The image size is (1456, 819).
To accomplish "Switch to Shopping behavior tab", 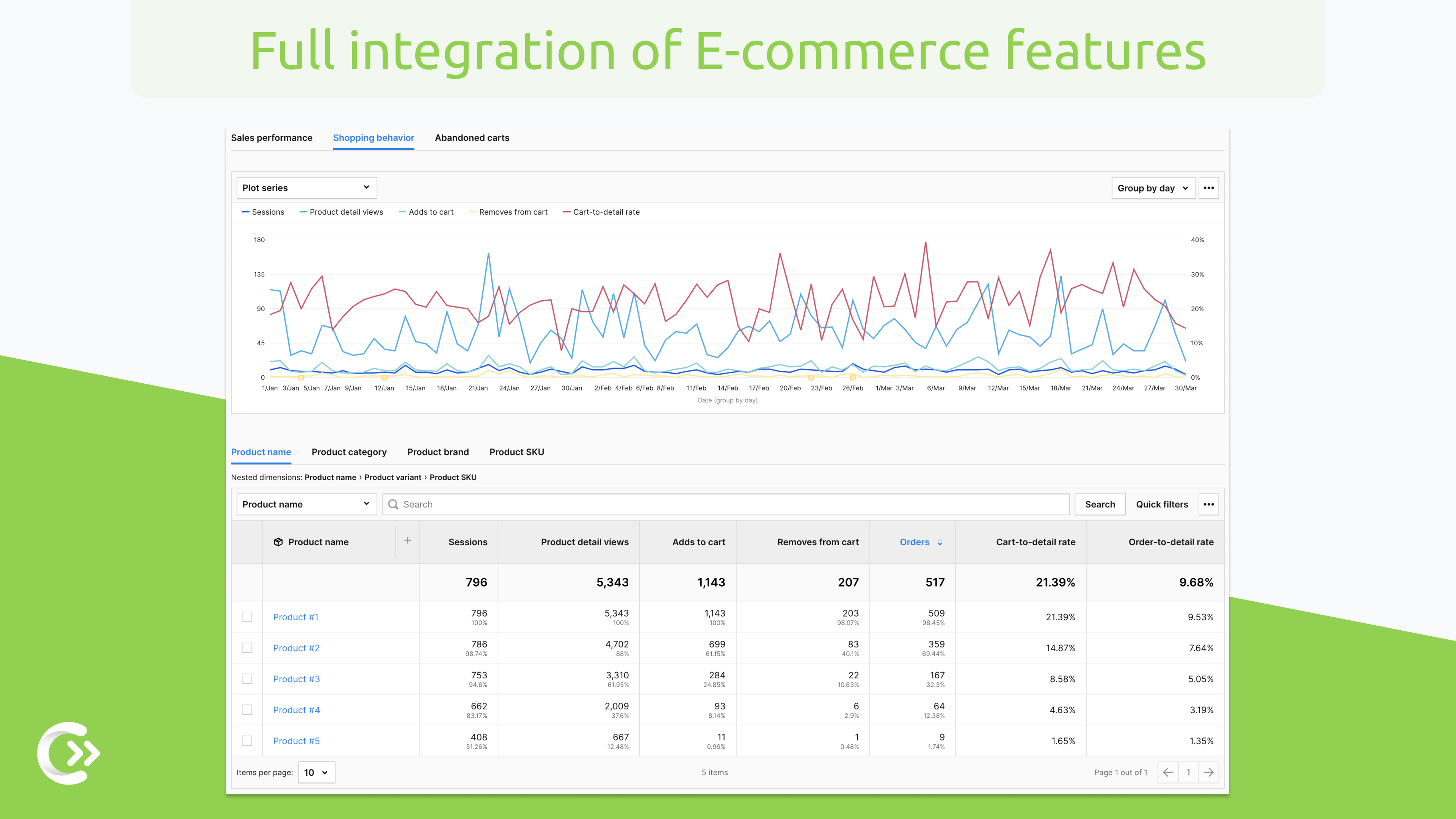I will click(373, 138).
